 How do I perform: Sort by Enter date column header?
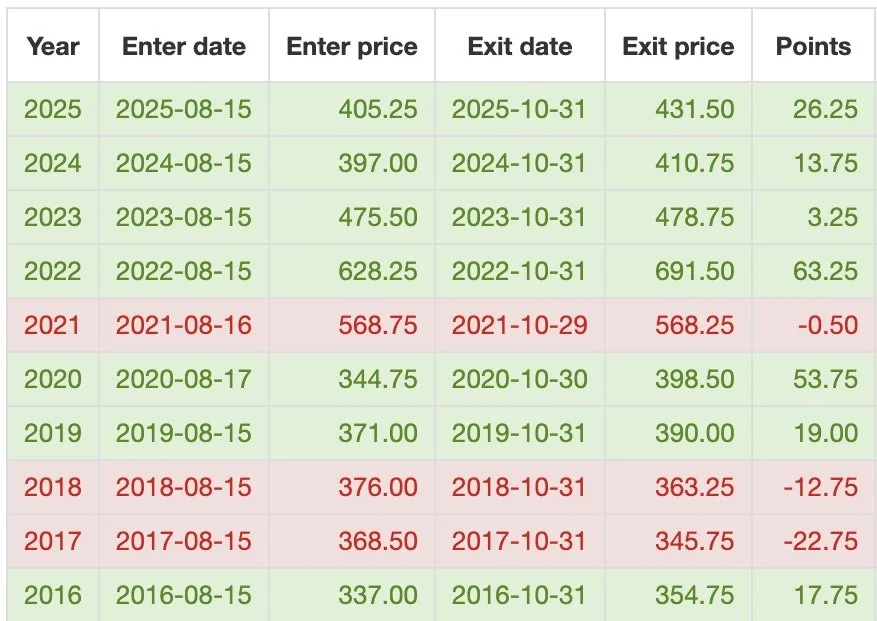[184, 46]
